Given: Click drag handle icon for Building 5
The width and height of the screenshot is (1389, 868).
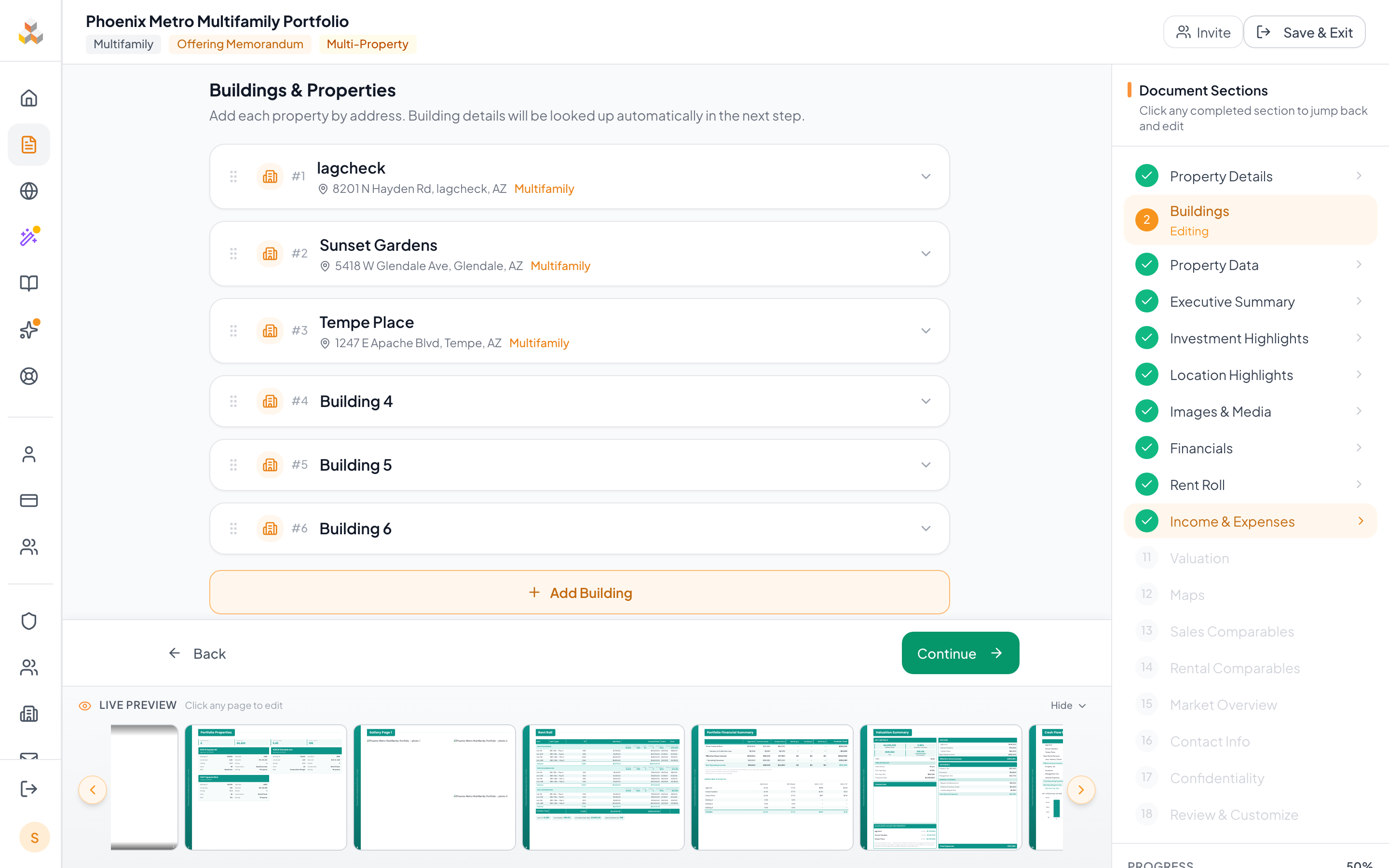Looking at the screenshot, I should 233,465.
